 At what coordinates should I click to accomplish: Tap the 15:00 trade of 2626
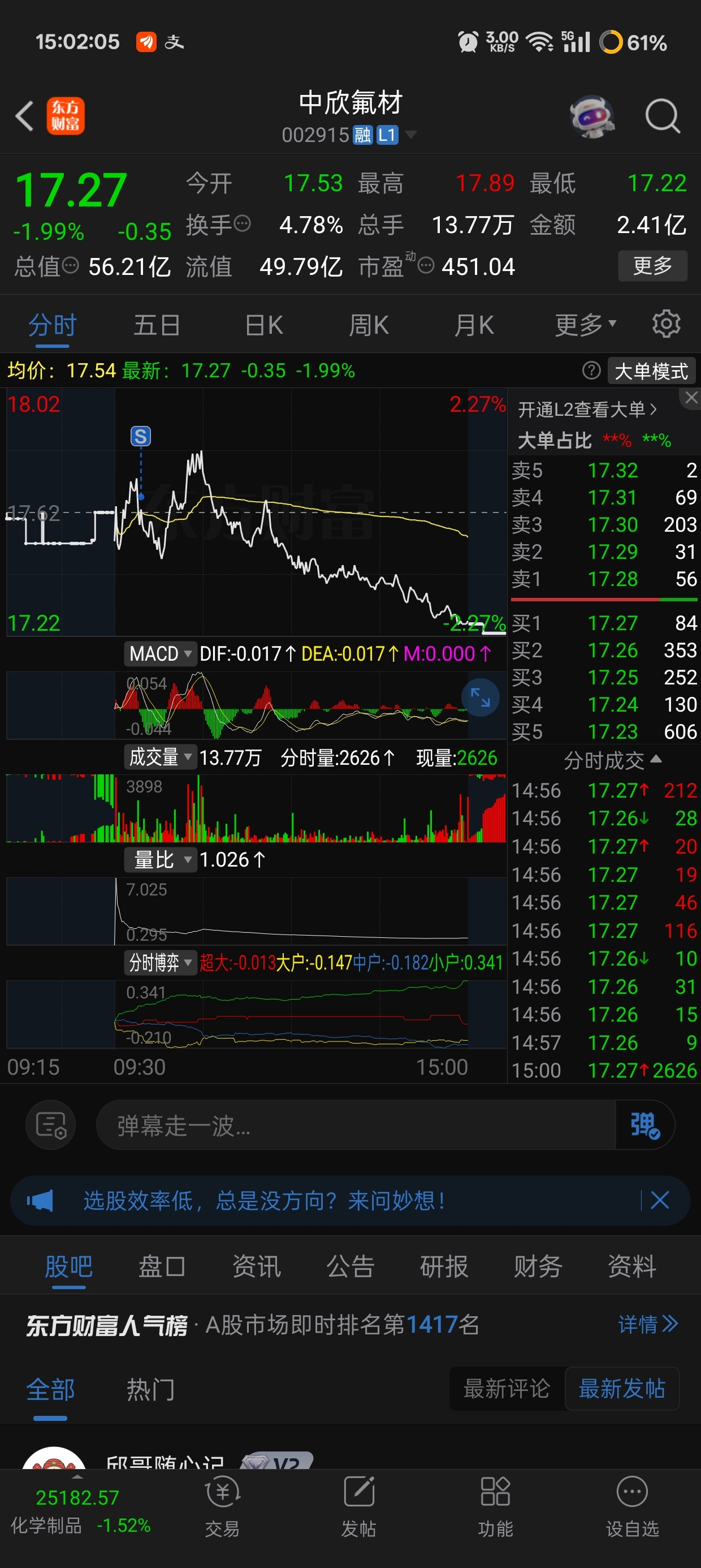(604, 1070)
